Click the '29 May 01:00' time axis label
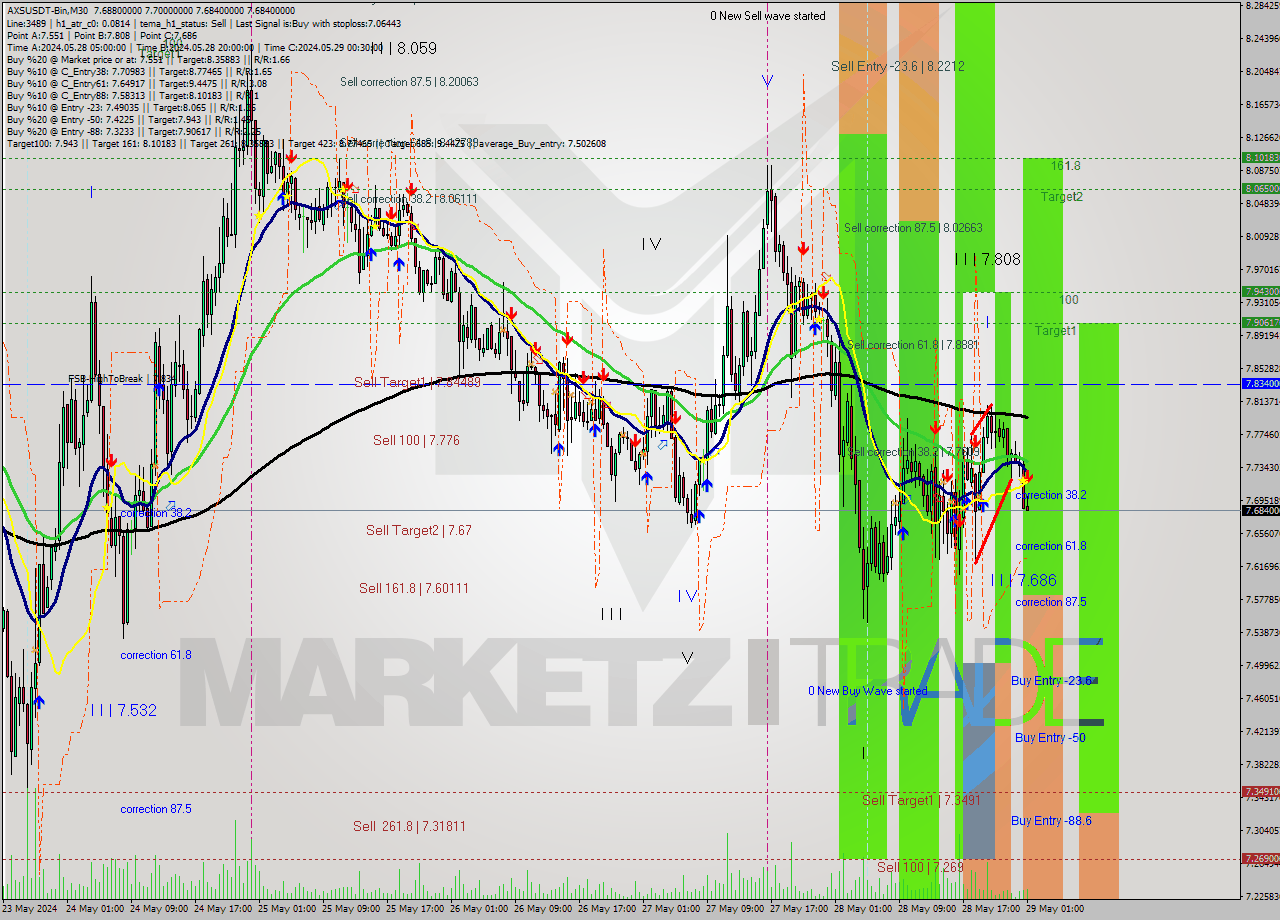The height and width of the screenshot is (920, 1280). pyautogui.click(x=1054, y=909)
